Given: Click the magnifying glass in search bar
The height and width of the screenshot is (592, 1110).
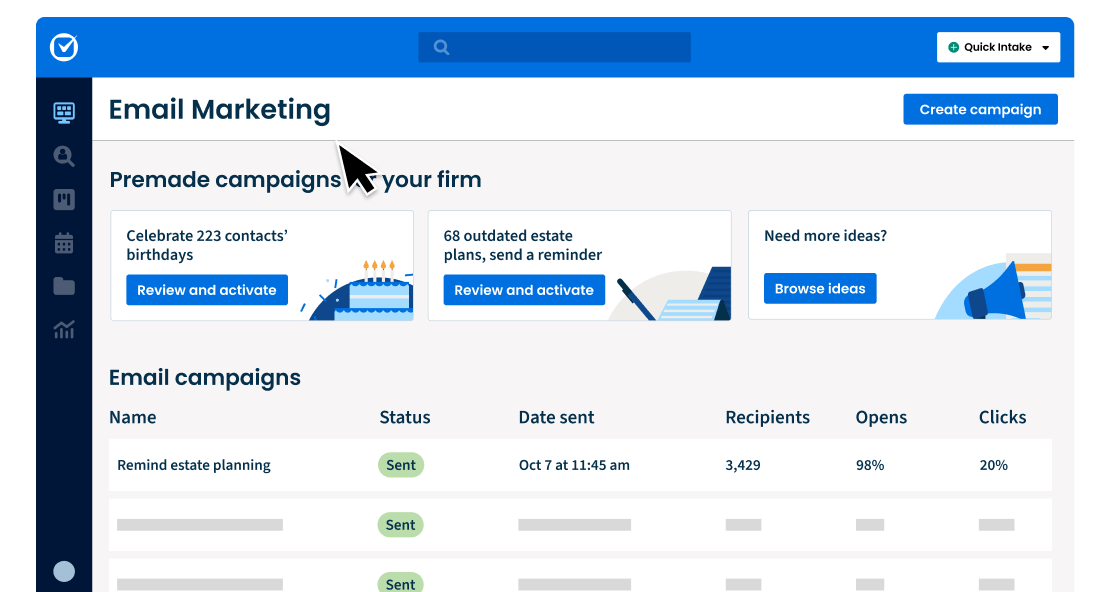Looking at the screenshot, I should click(x=441, y=47).
